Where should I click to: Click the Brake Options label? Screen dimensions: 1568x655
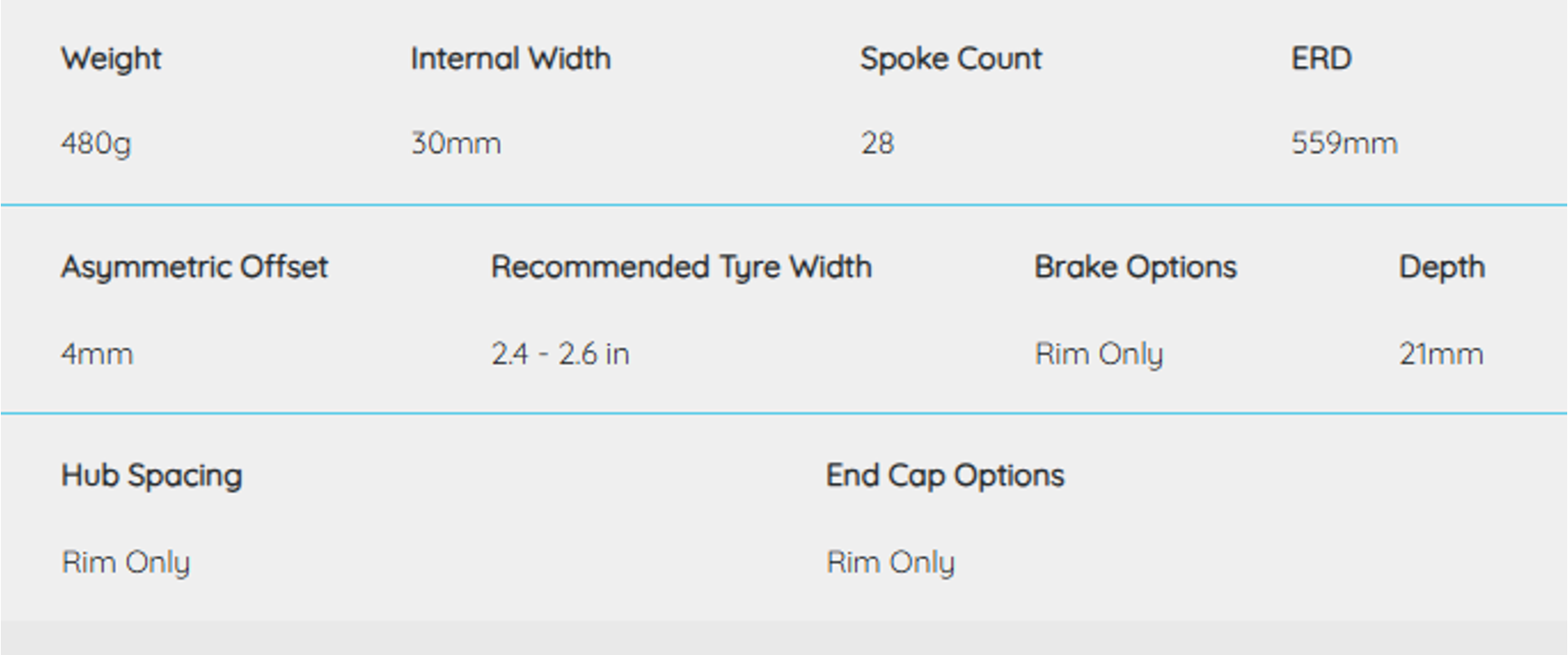(1135, 268)
